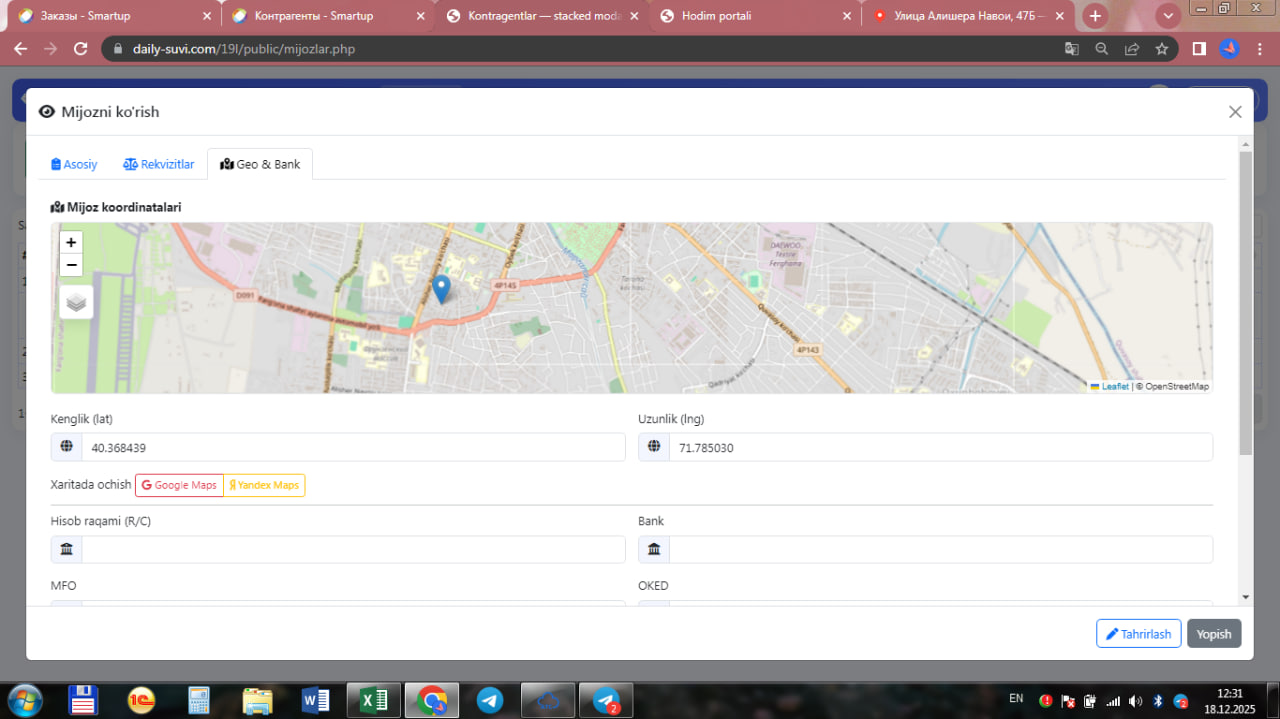Open the map layers control
Screen dimensions: 1280x719
[77, 302]
